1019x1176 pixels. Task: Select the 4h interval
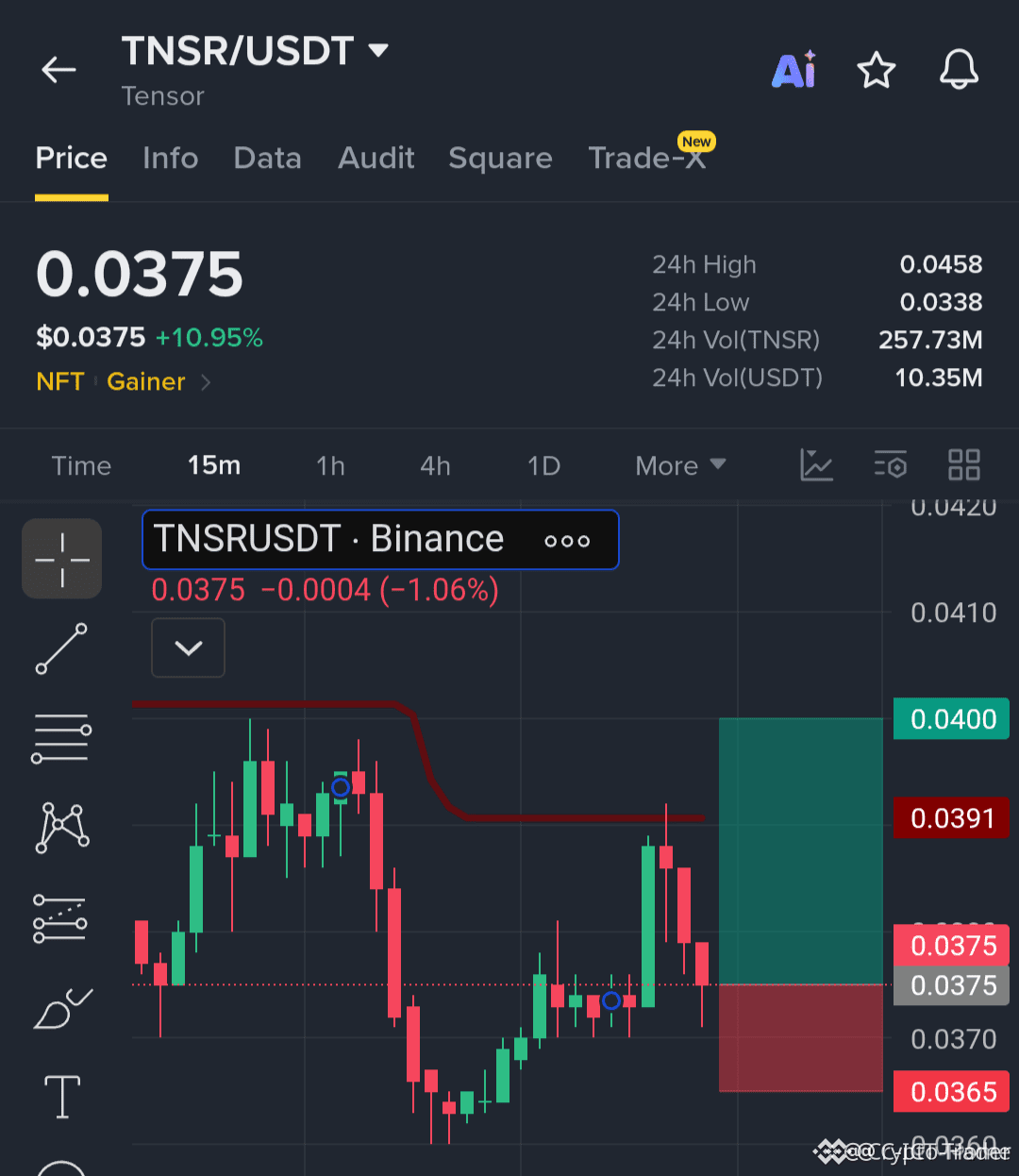[x=435, y=465]
